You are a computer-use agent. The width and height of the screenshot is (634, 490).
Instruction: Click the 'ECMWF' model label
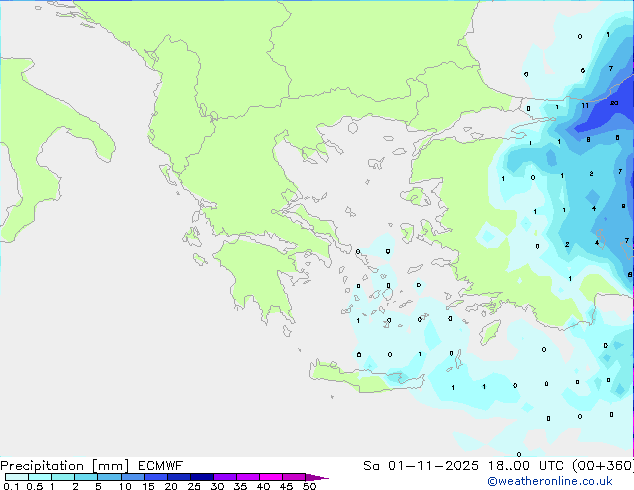(161, 466)
